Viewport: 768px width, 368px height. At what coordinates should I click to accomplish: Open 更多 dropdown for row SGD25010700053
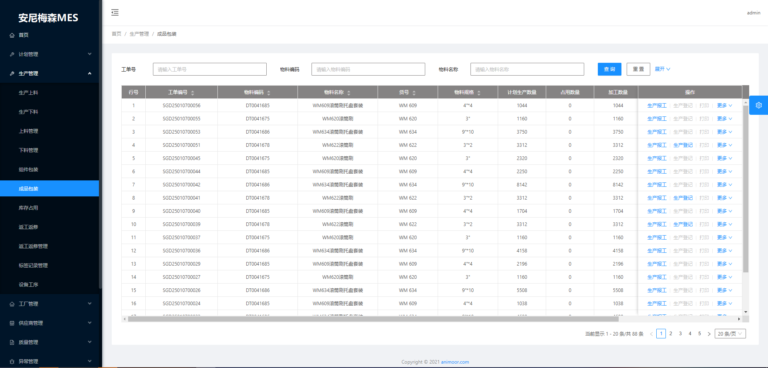point(724,132)
